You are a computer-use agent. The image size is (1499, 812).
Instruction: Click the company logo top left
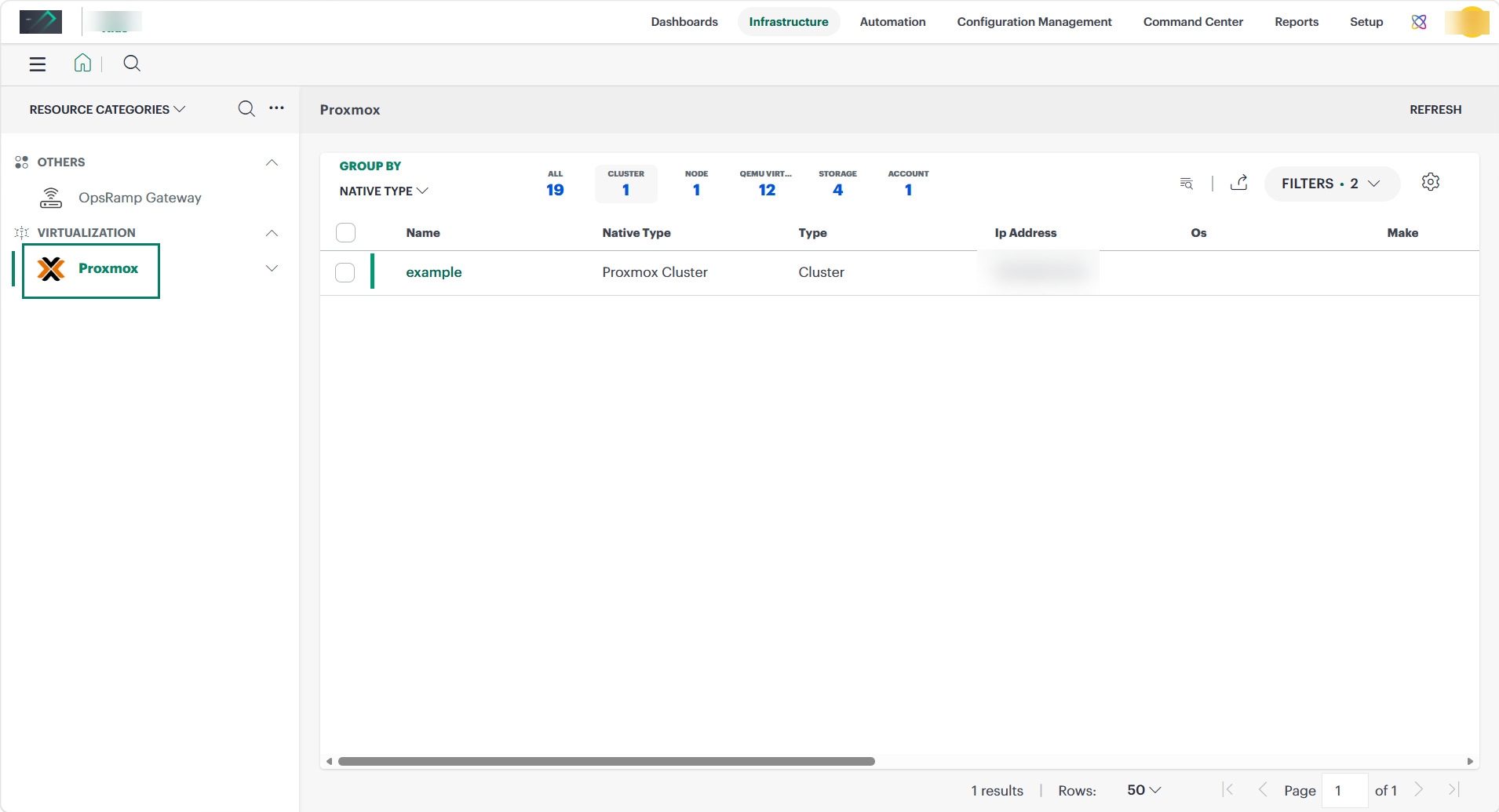click(x=41, y=22)
